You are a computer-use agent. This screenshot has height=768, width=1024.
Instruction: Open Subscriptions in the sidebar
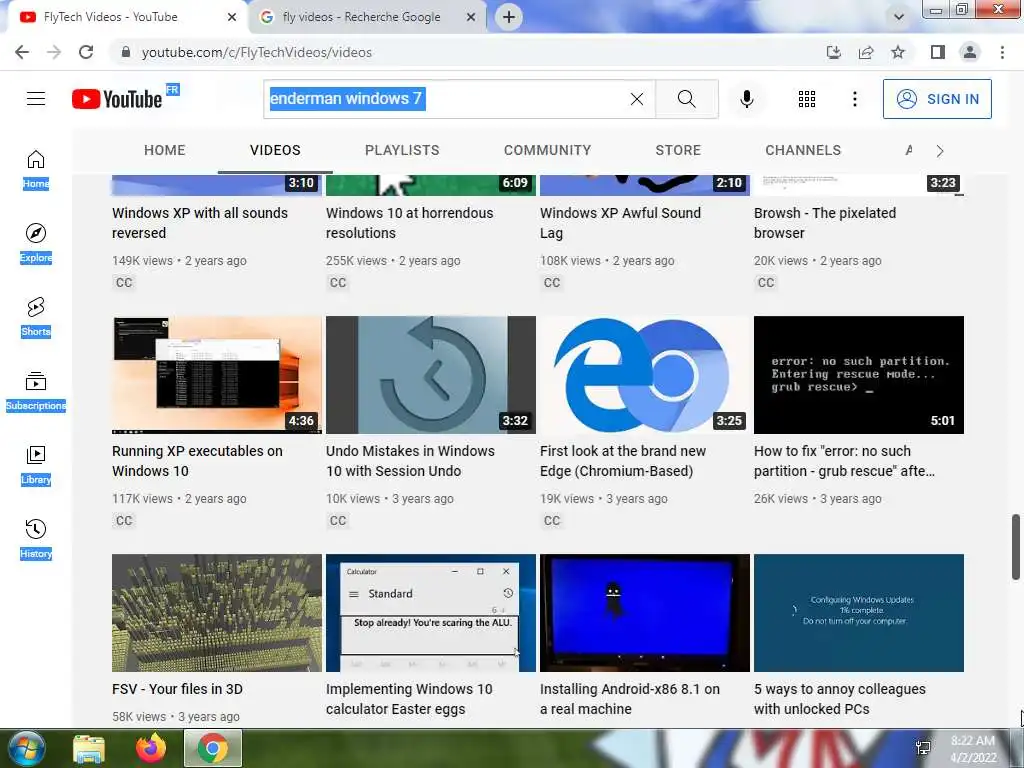36,391
